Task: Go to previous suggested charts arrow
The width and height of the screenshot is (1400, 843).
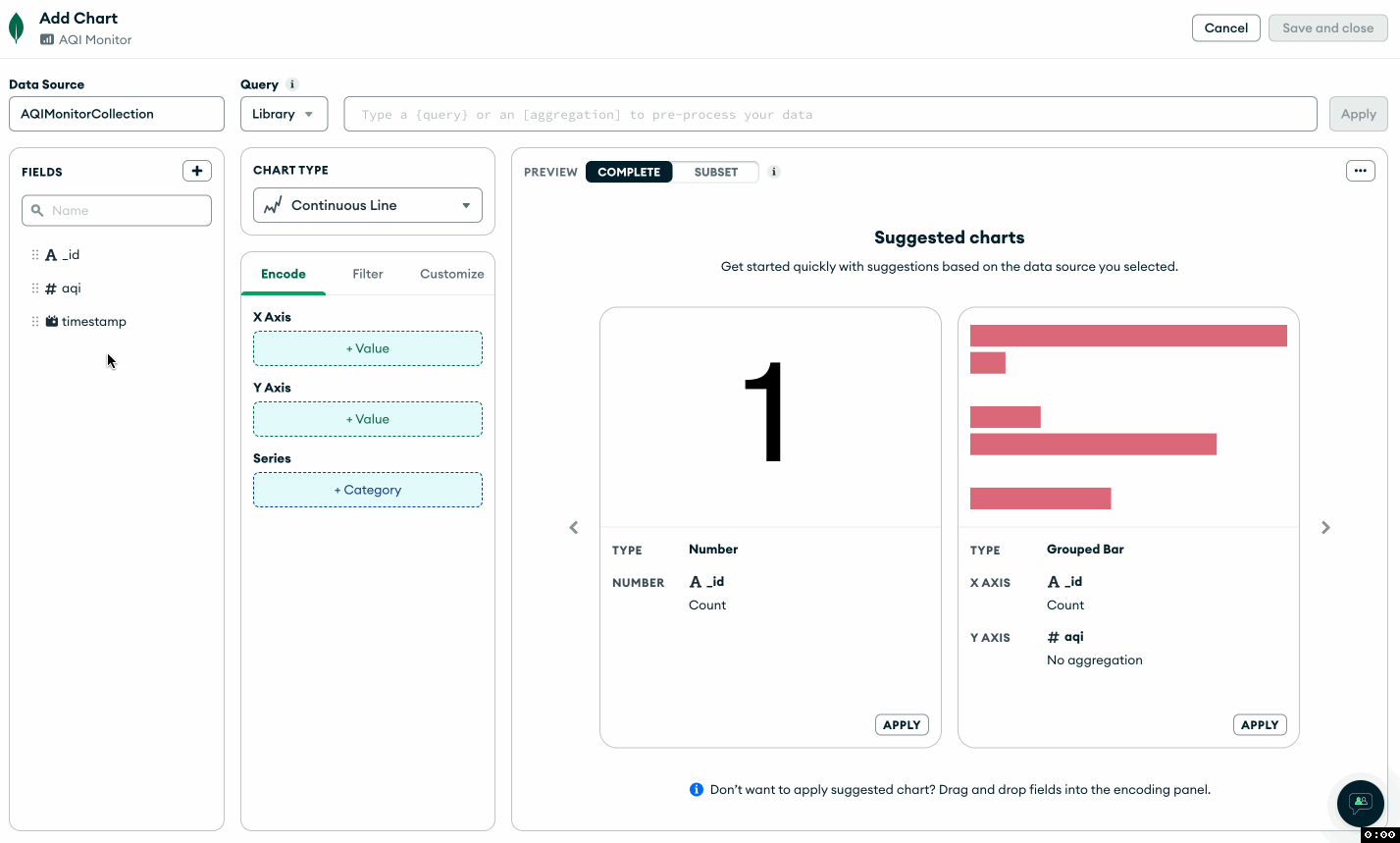Action: (x=574, y=528)
